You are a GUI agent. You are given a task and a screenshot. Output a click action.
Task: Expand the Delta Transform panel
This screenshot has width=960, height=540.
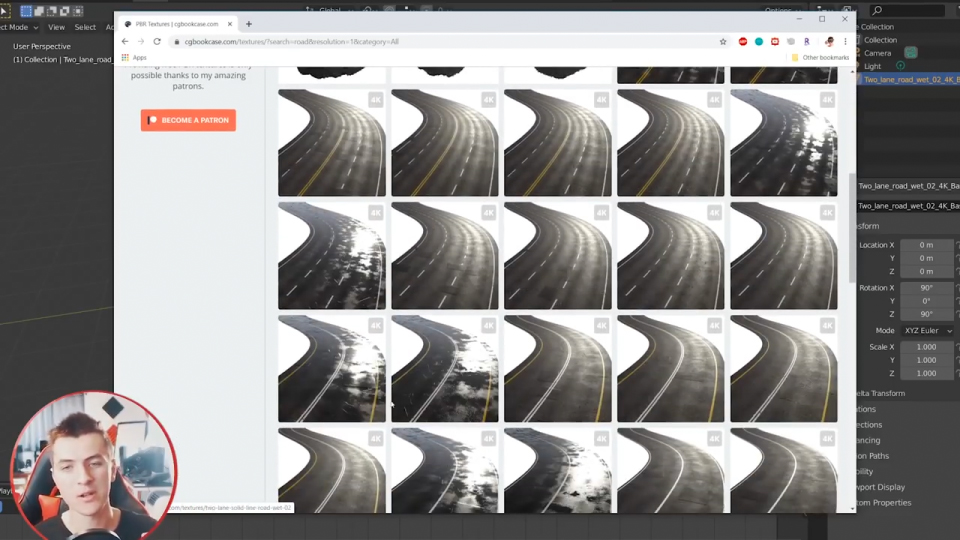click(880, 394)
